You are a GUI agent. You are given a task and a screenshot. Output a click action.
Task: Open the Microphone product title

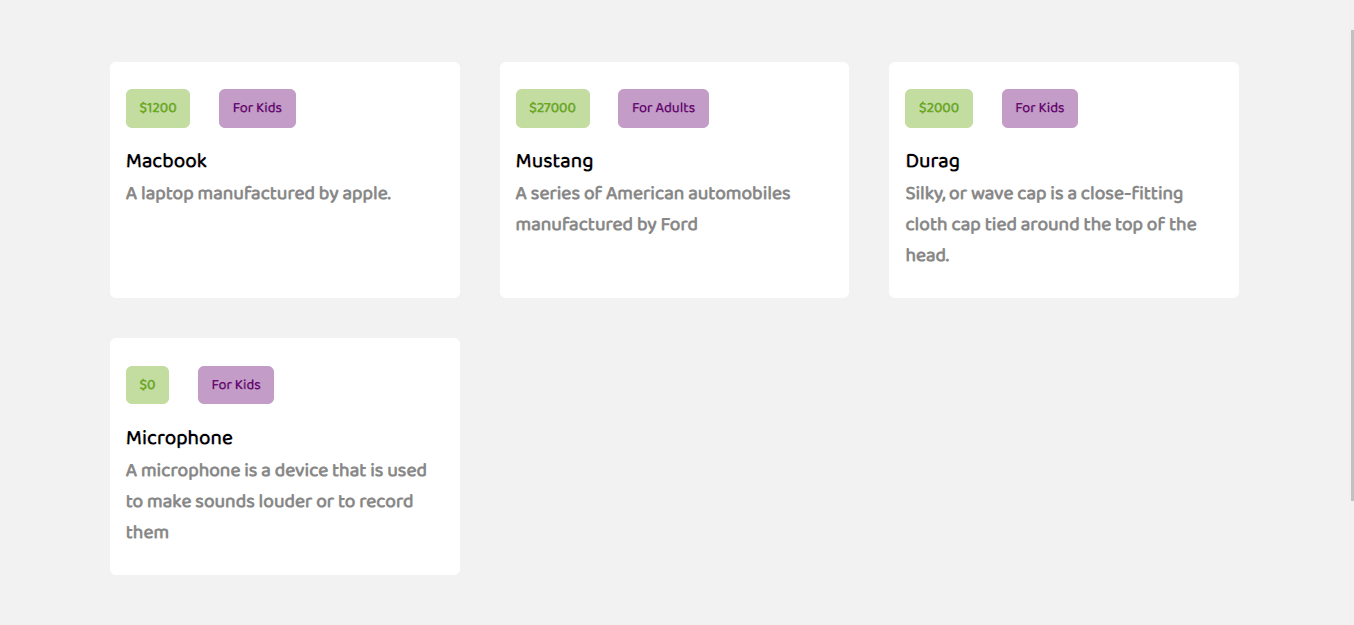coord(179,438)
